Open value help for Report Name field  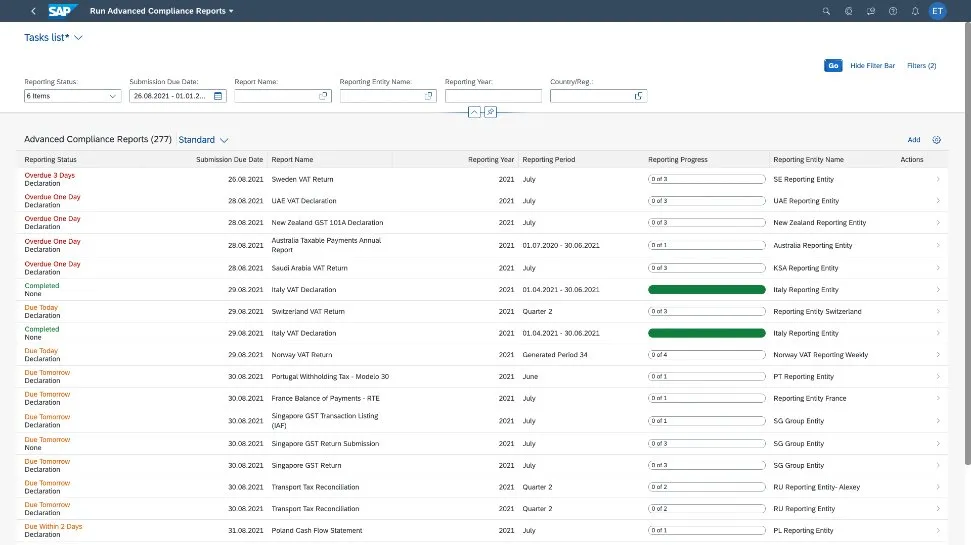click(x=323, y=96)
